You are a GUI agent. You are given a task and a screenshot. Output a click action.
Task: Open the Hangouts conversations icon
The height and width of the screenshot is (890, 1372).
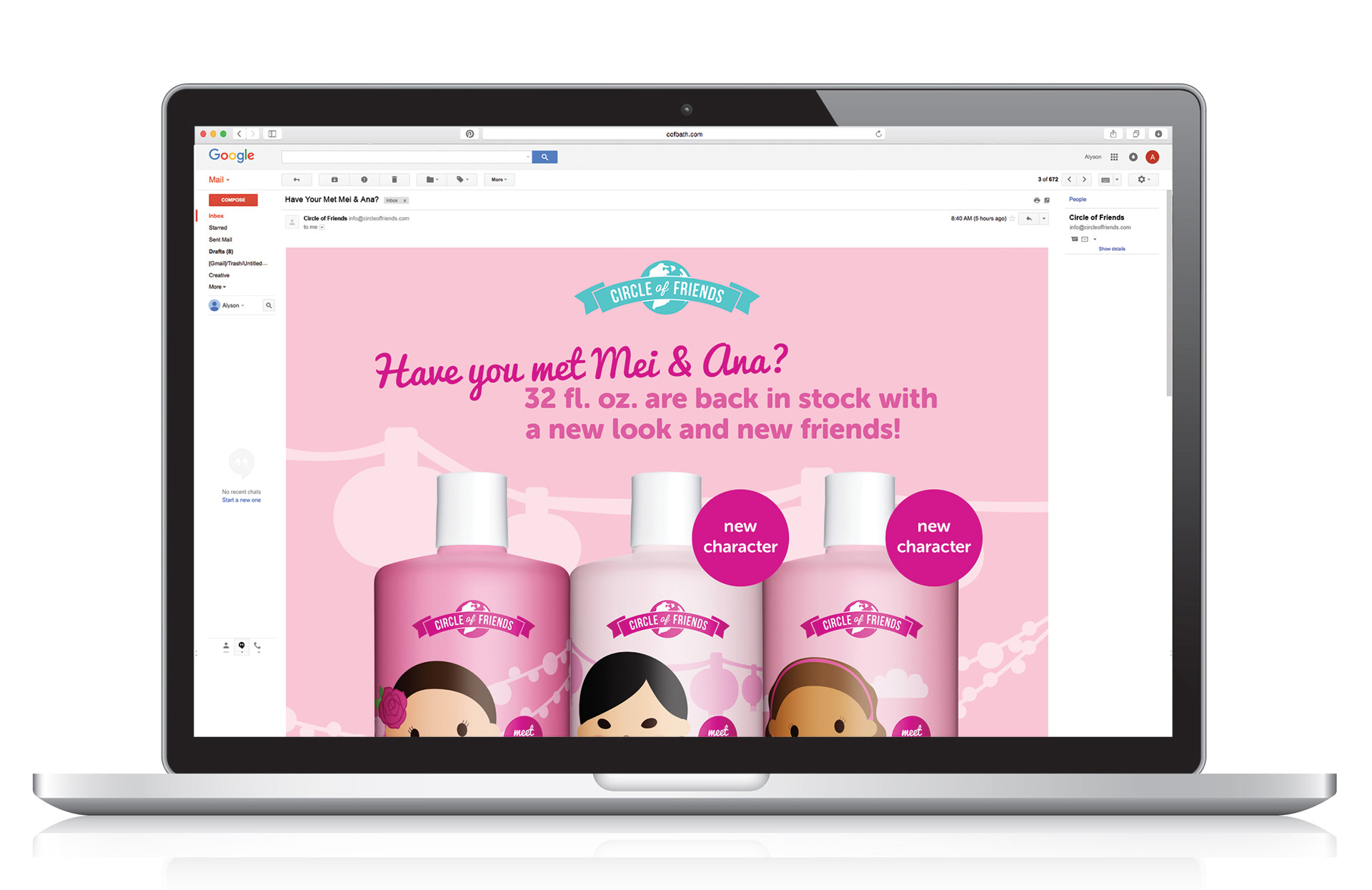[x=242, y=646]
